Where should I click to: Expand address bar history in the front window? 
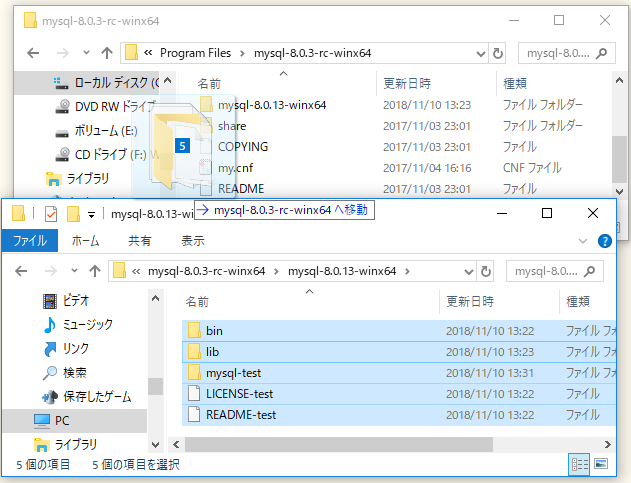coord(468,271)
